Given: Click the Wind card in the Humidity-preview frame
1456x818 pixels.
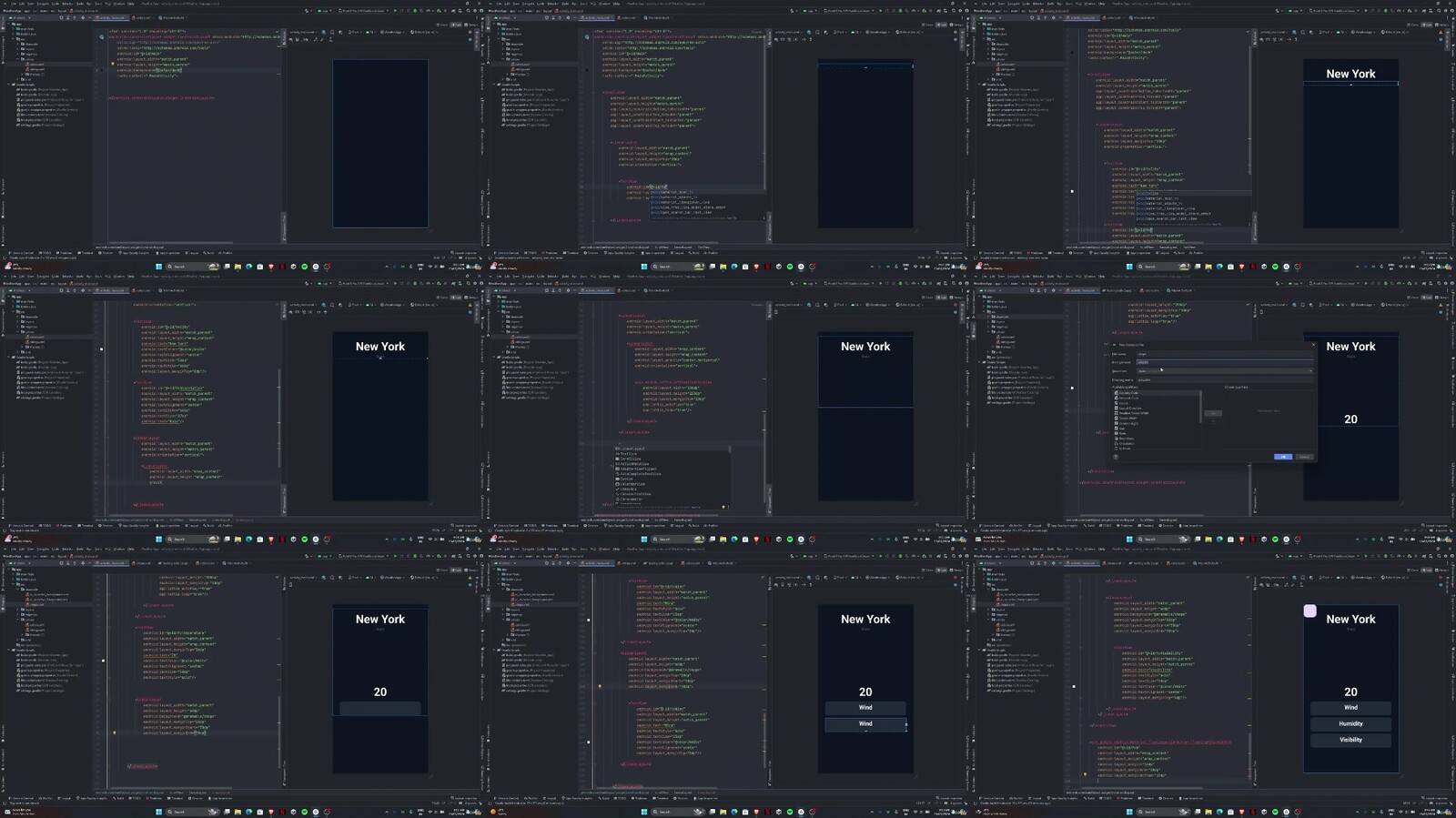Looking at the screenshot, I should (x=1350, y=707).
